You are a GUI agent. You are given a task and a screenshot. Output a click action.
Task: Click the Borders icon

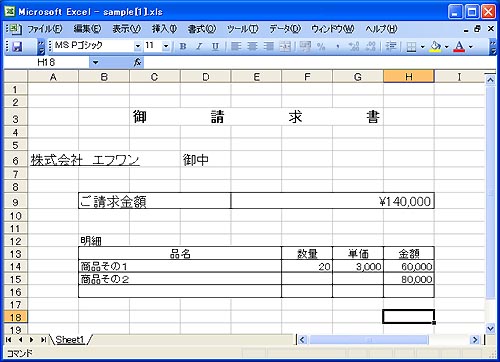tap(412, 47)
